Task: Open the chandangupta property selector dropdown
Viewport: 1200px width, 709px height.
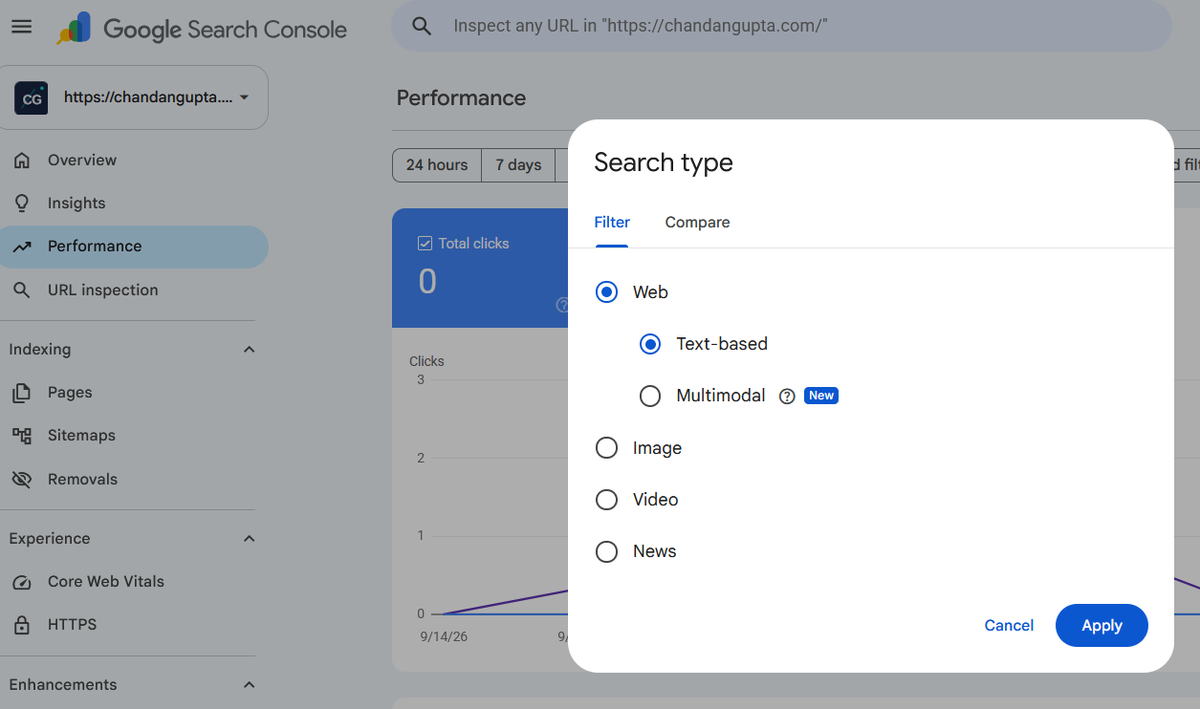Action: click(134, 98)
